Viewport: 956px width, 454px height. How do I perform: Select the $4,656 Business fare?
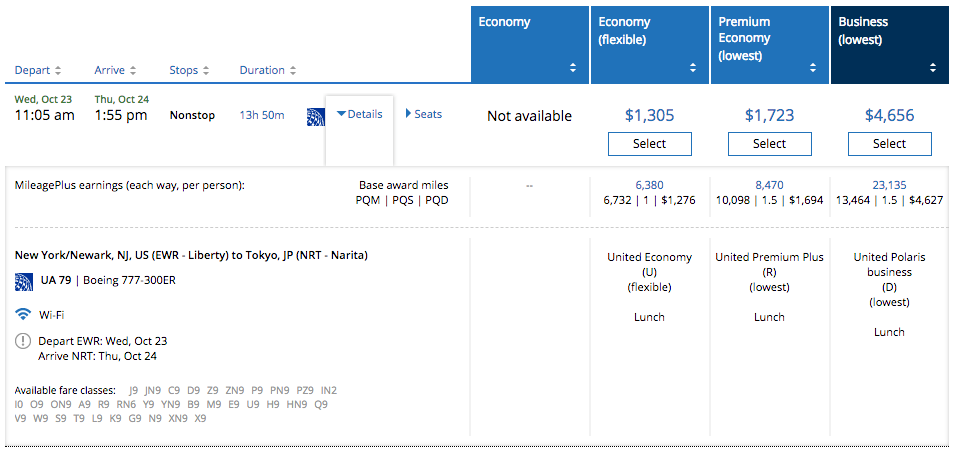coord(889,144)
